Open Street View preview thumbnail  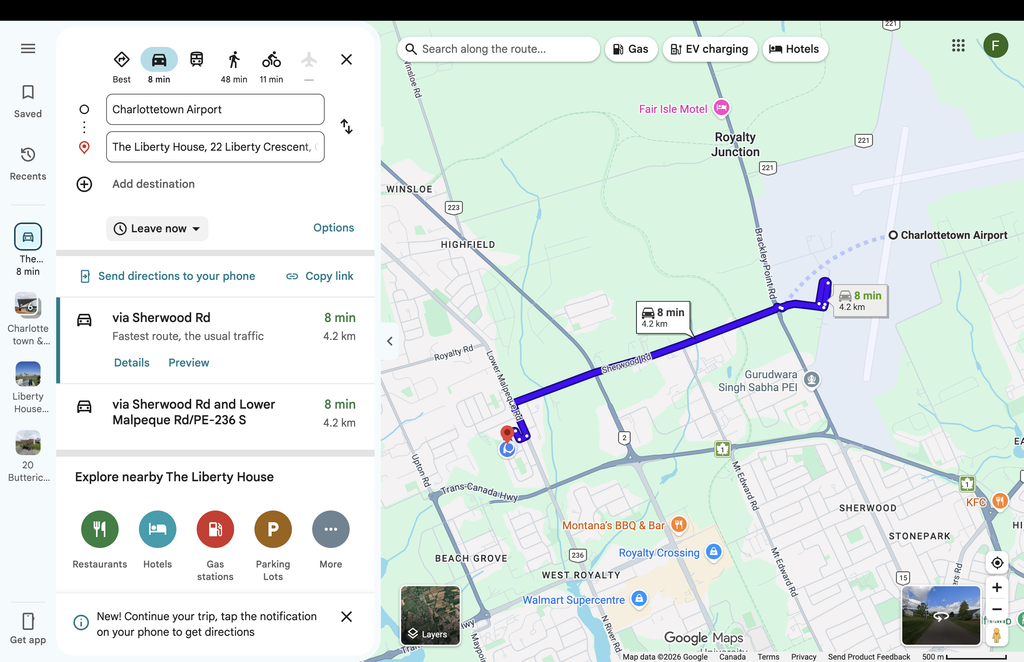(940, 615)
